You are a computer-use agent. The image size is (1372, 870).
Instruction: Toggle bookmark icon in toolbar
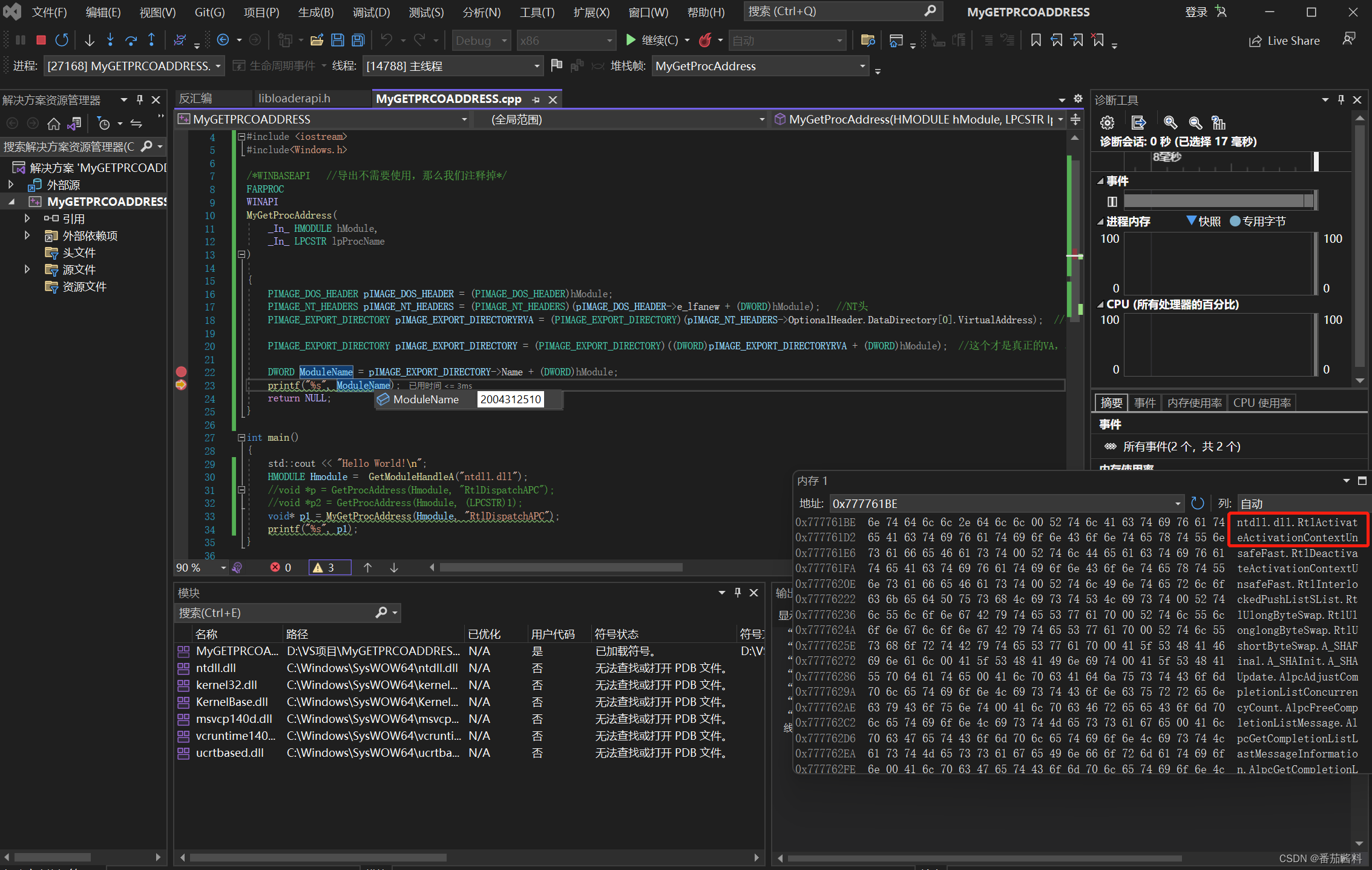coord(1036,40)
